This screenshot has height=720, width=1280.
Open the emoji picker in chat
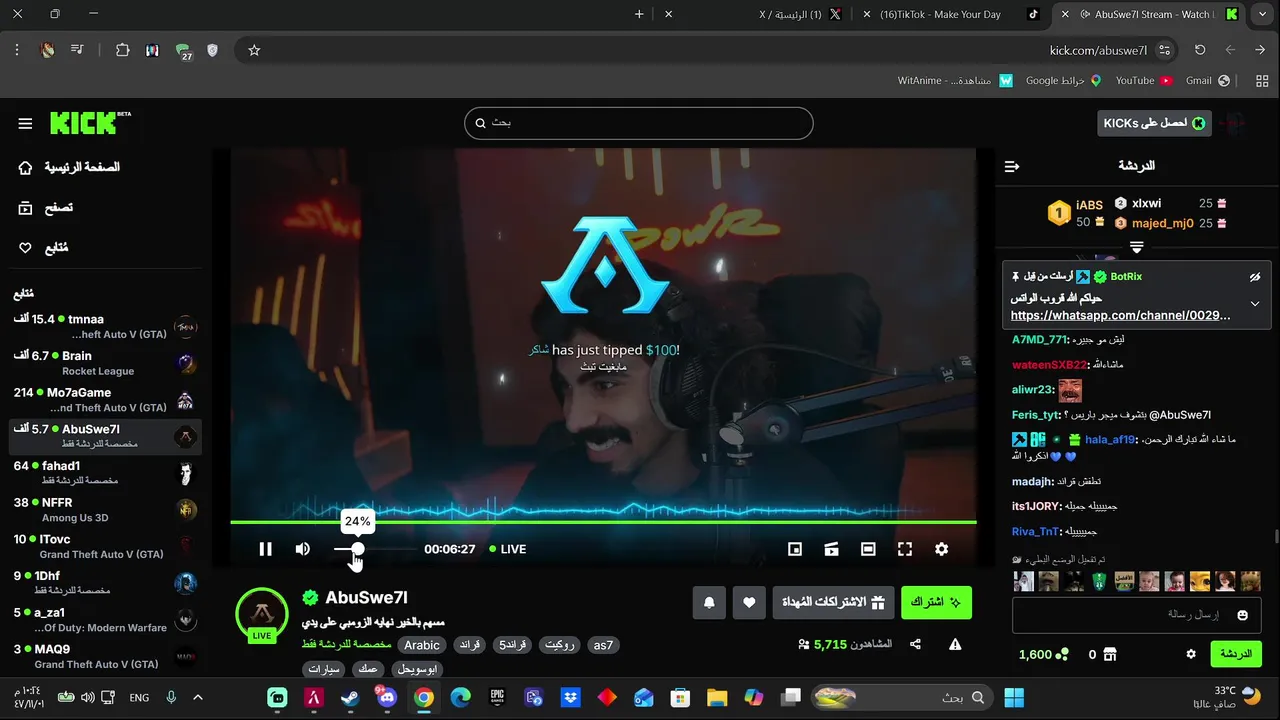click(x=1243, y=615)
